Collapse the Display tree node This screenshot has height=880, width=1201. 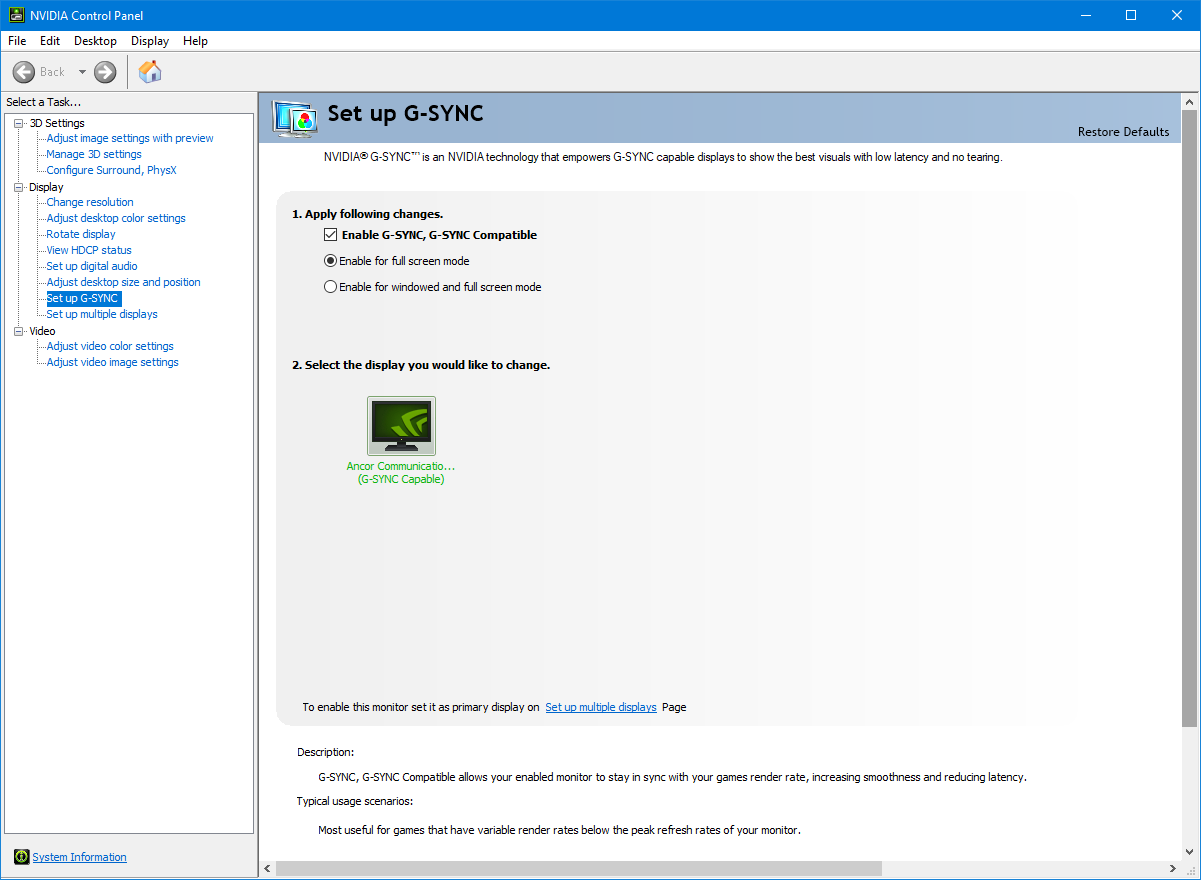18,187
